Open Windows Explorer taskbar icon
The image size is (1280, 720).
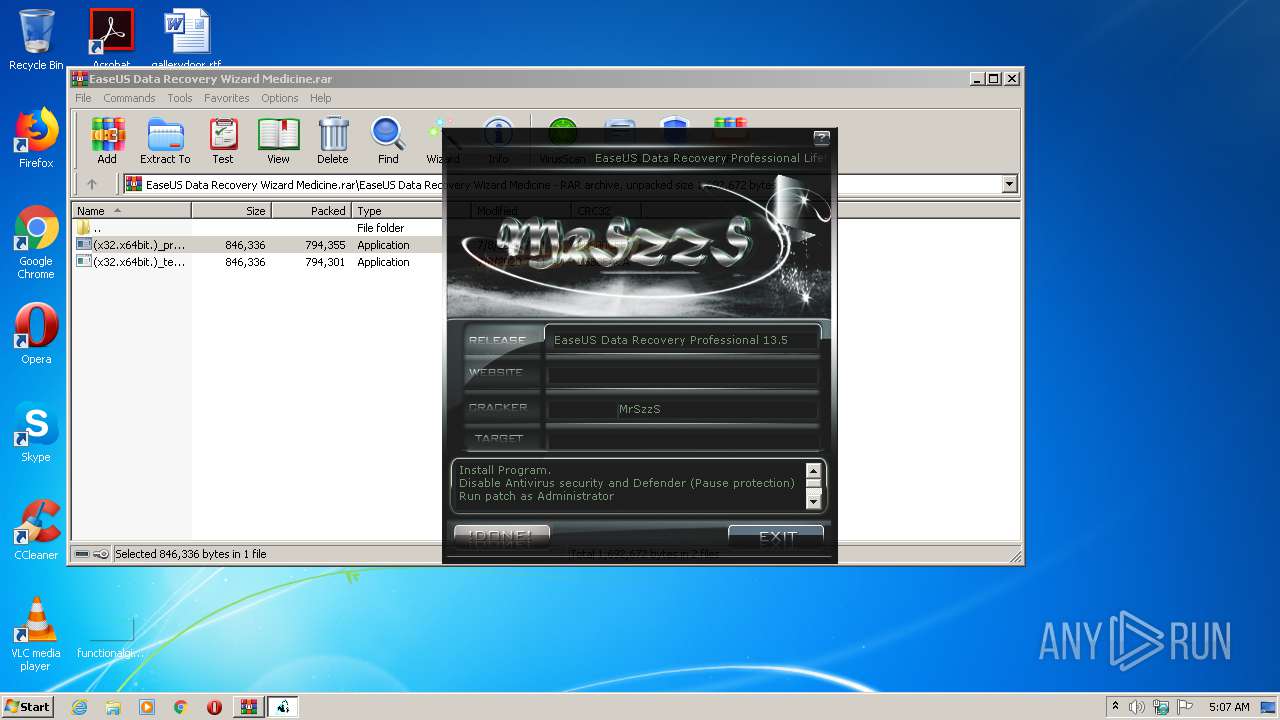pos(113,707)
